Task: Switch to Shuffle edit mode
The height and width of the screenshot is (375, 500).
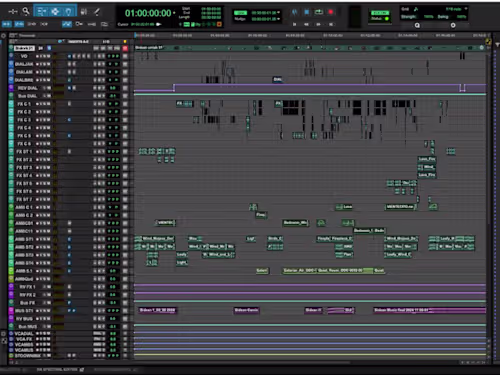Action: pyautogui.click(x=7, y=24)
